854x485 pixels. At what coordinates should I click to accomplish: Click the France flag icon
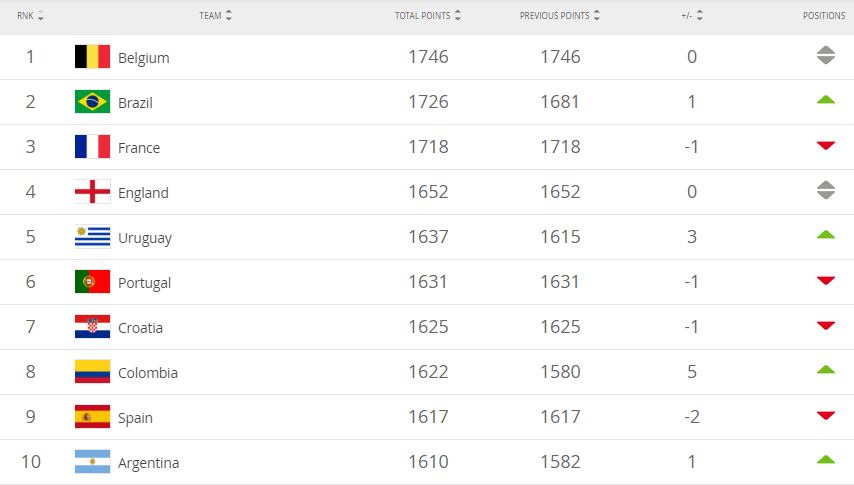point(92,147)
